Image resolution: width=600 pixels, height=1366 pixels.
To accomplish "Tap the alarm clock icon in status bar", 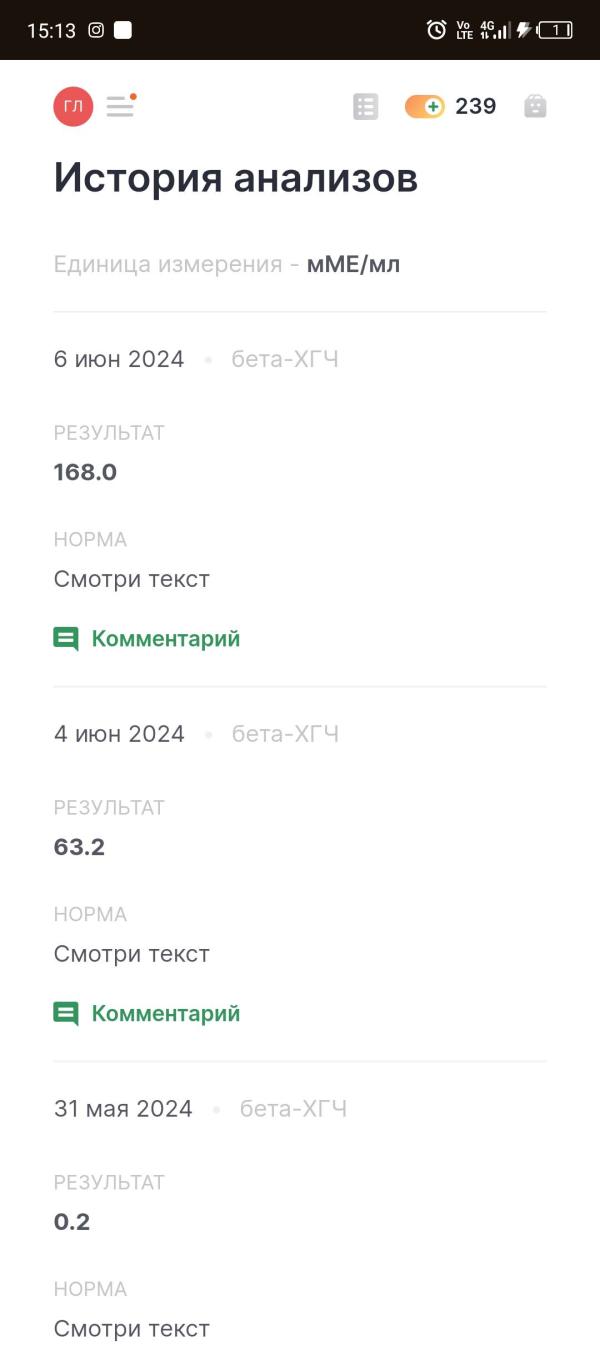I will click(x=436, y=30).
